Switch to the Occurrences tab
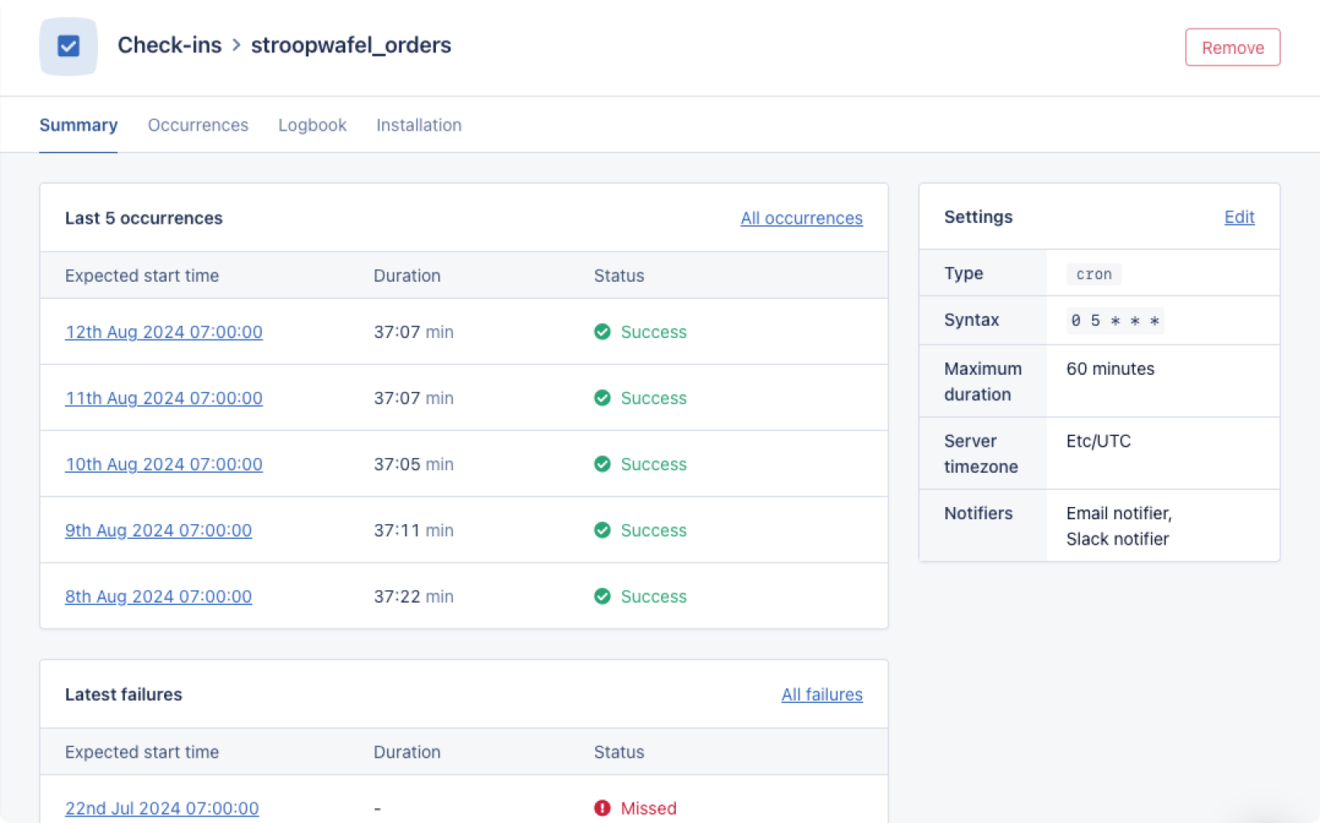 click(198, 125)
